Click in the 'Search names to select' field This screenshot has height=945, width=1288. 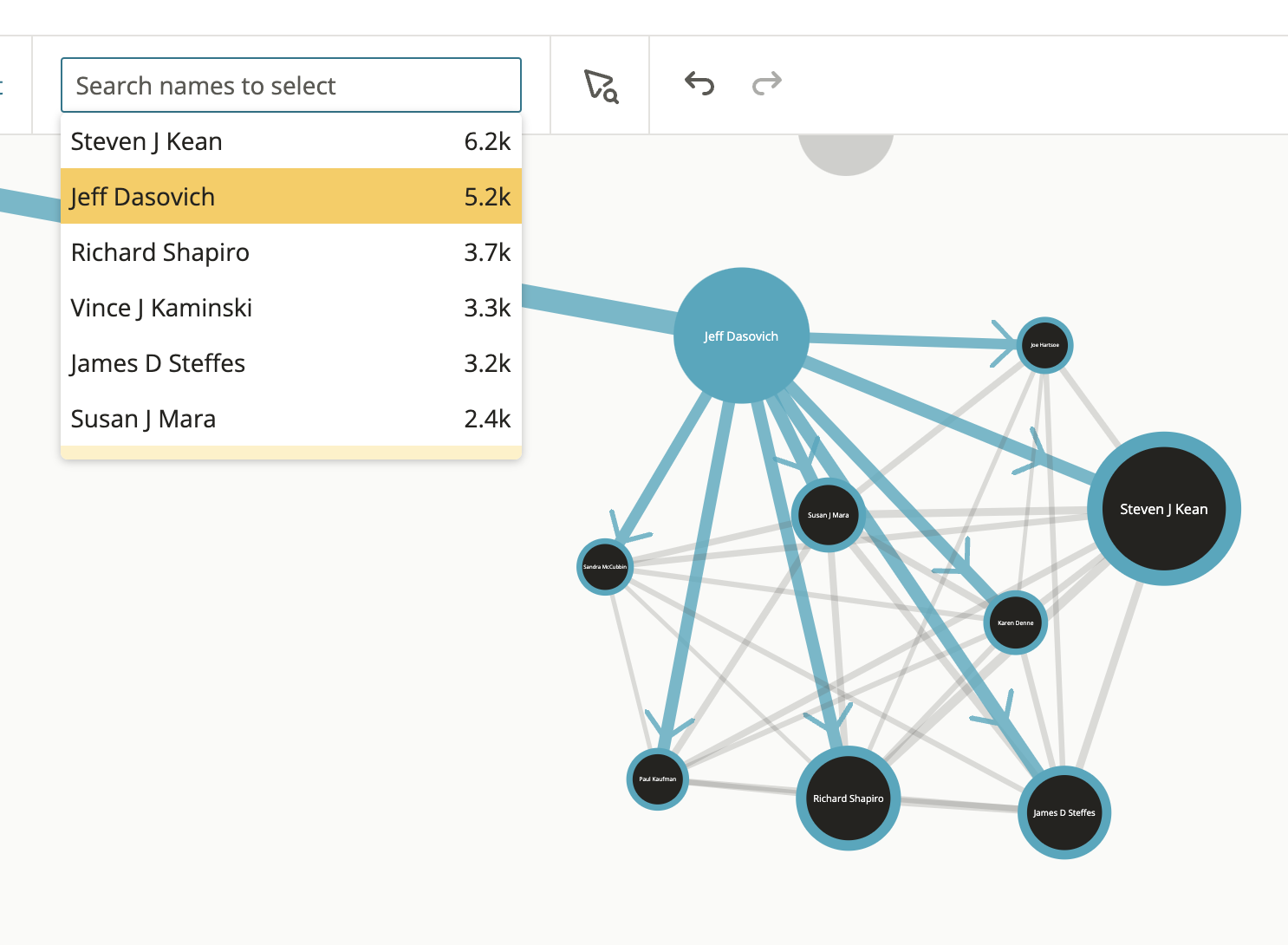[291, 86]
